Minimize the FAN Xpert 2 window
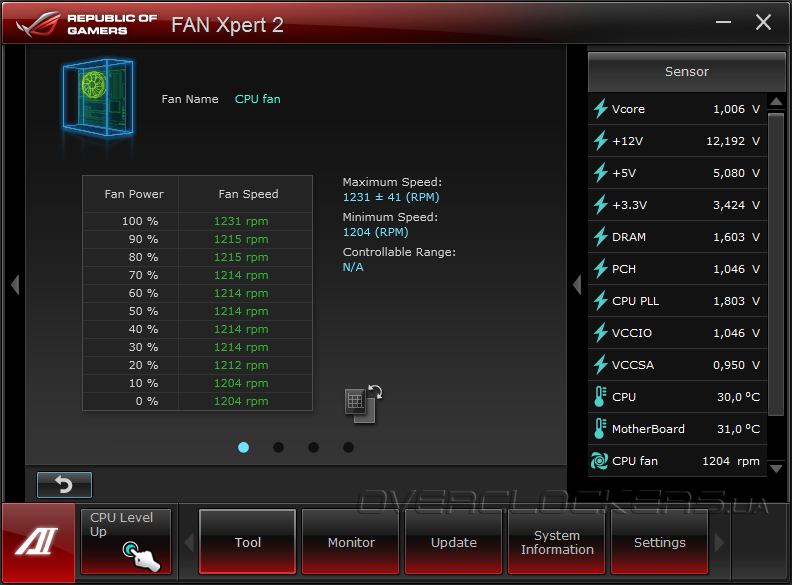This screenshot has width=792, height=585. click(x=723, y=22)
